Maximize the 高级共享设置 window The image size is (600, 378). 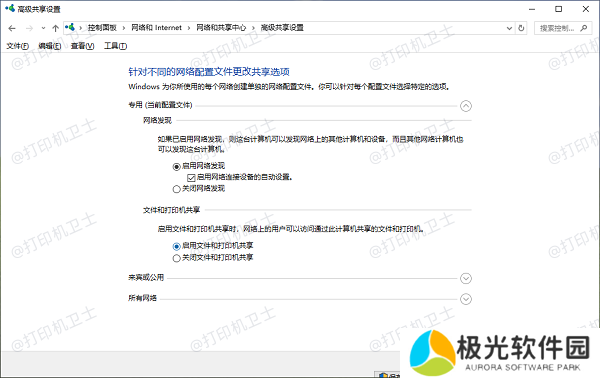tap(559, 9)
